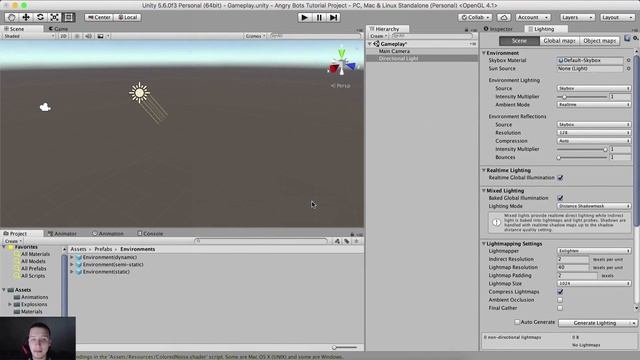Viewport: 640px width, 360px height.
Task: Open the Gizmos dropdown
Action: tap(256, 36)
